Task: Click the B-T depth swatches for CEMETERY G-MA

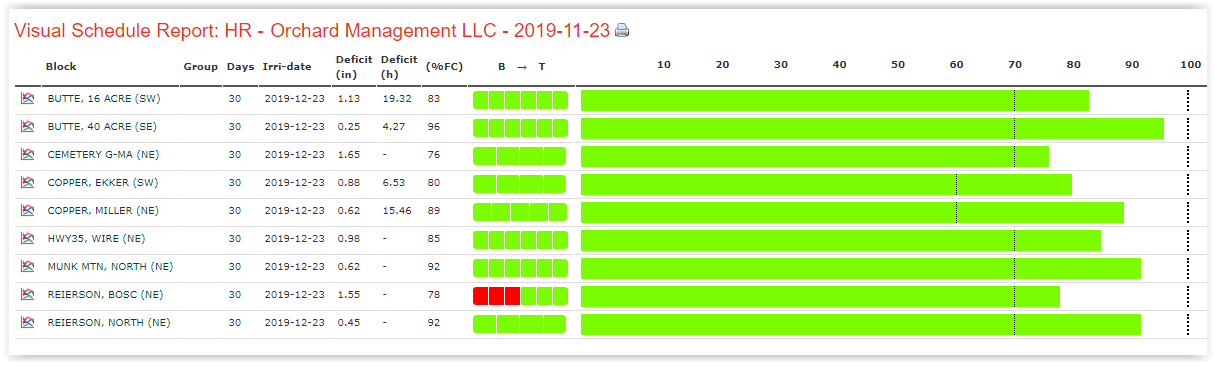Action: click(520, 156)
